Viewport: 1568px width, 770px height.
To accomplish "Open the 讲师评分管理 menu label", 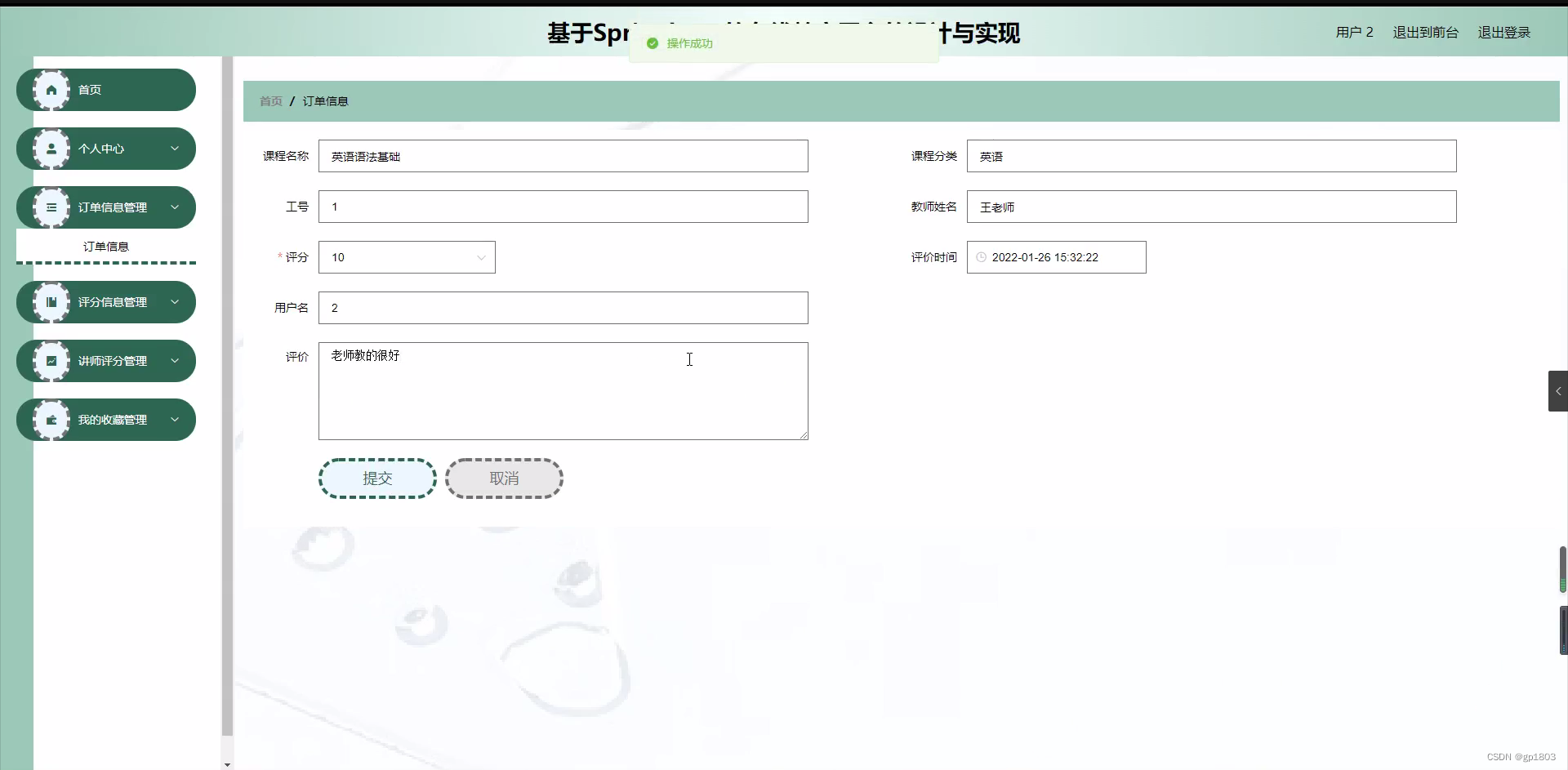I will [113, 361].
